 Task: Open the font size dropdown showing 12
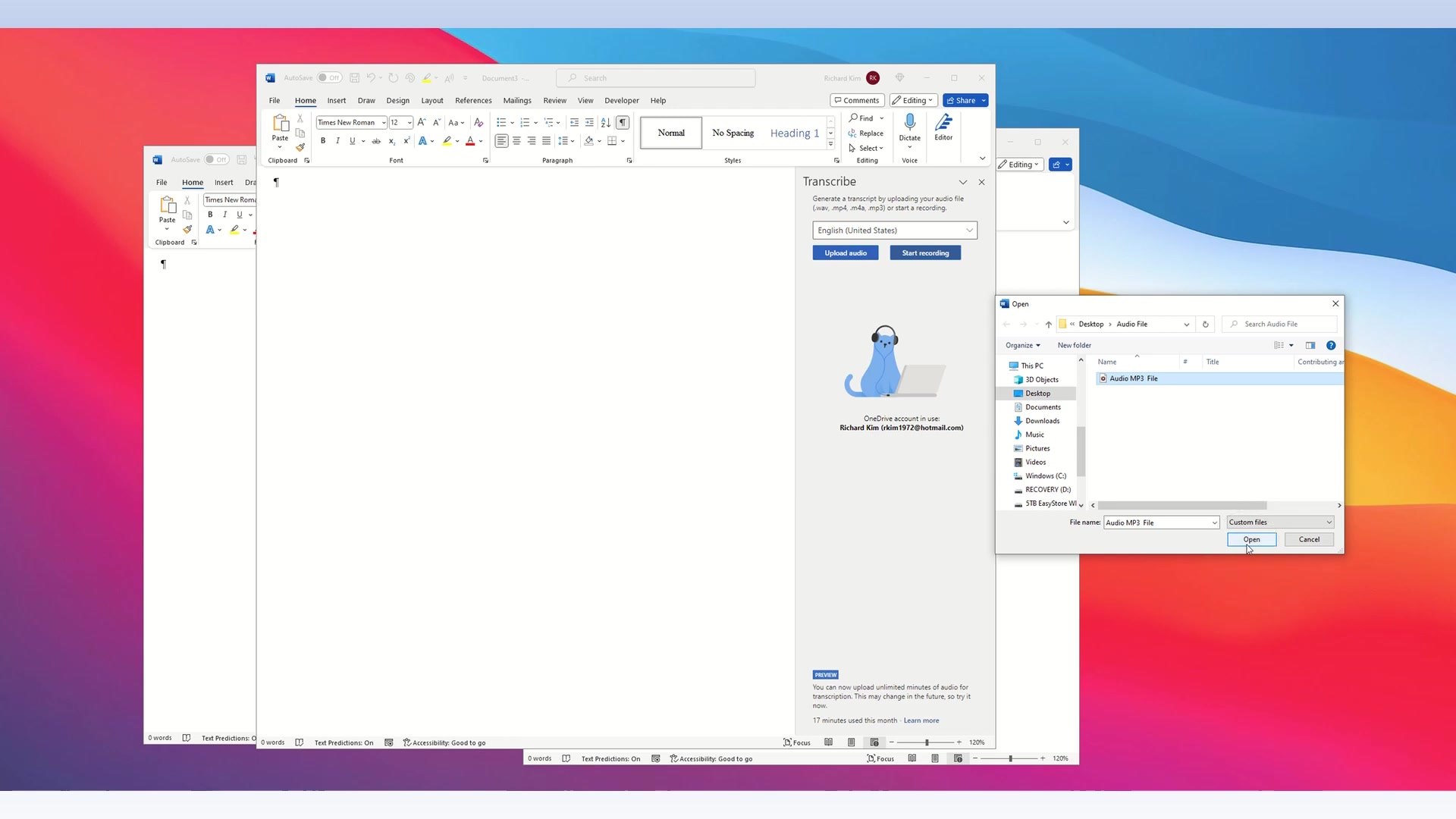[409, 123]
